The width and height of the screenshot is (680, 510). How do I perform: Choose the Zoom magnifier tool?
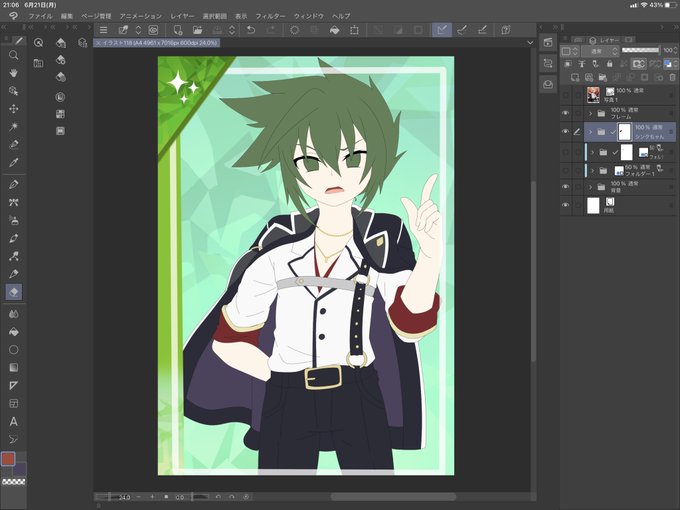point(13,55)
